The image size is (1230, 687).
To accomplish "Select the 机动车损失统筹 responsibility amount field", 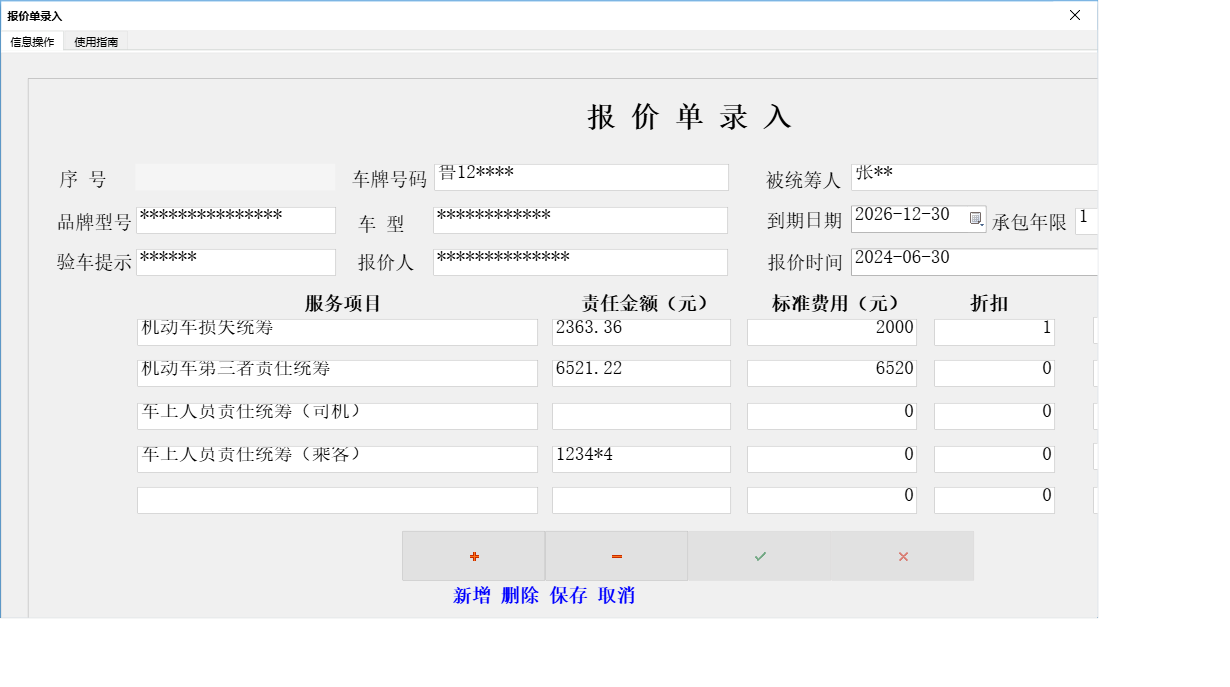I will (641, 331).
